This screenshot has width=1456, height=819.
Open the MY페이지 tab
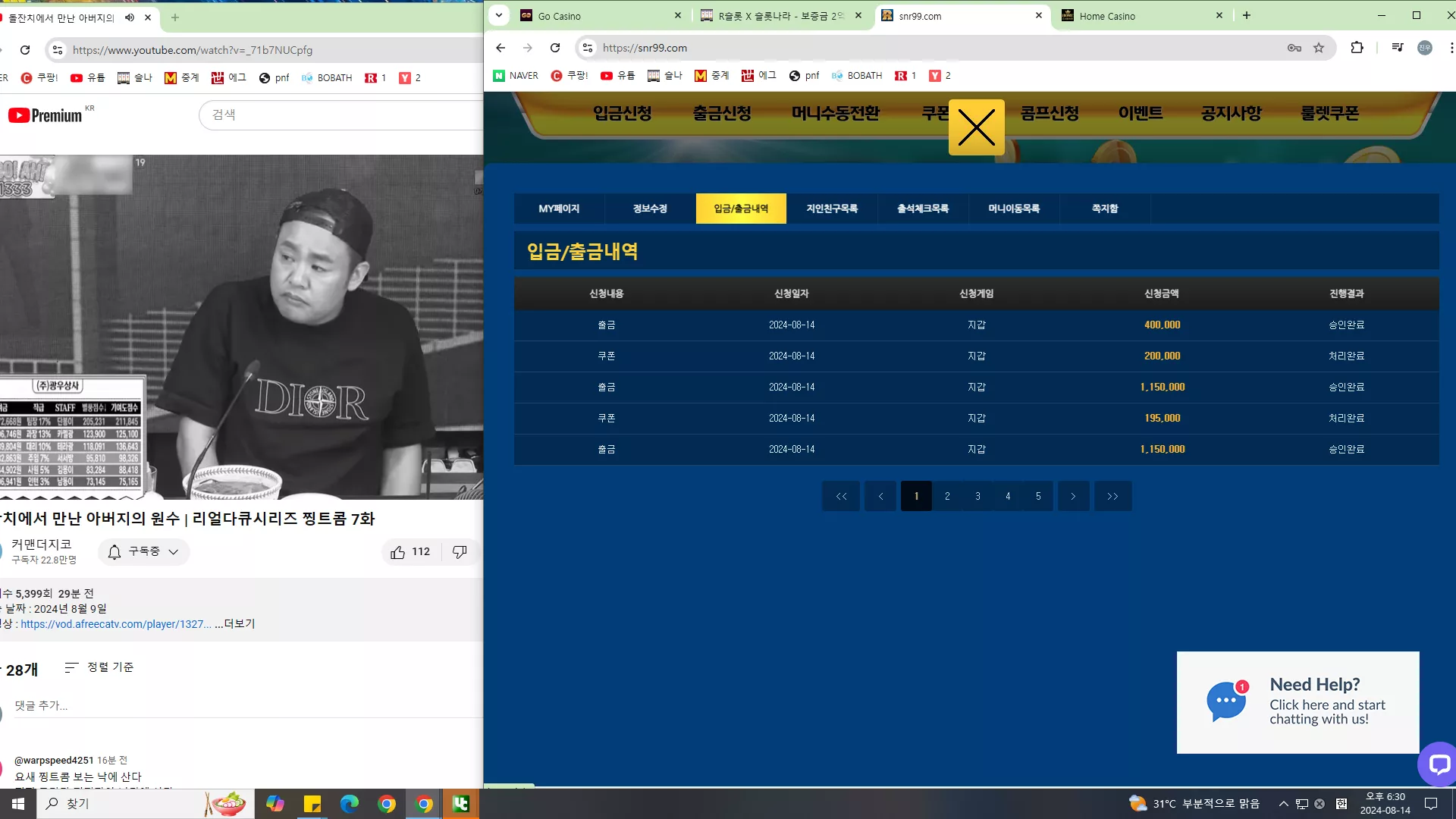(x=559, y=209)
